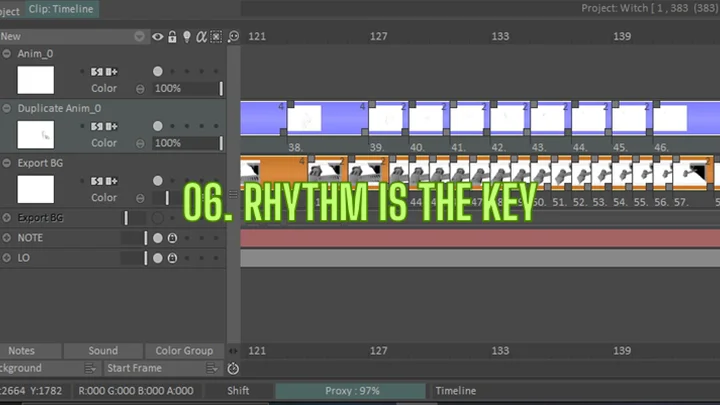Click the dashed selection box header icon

coord(215,37)
